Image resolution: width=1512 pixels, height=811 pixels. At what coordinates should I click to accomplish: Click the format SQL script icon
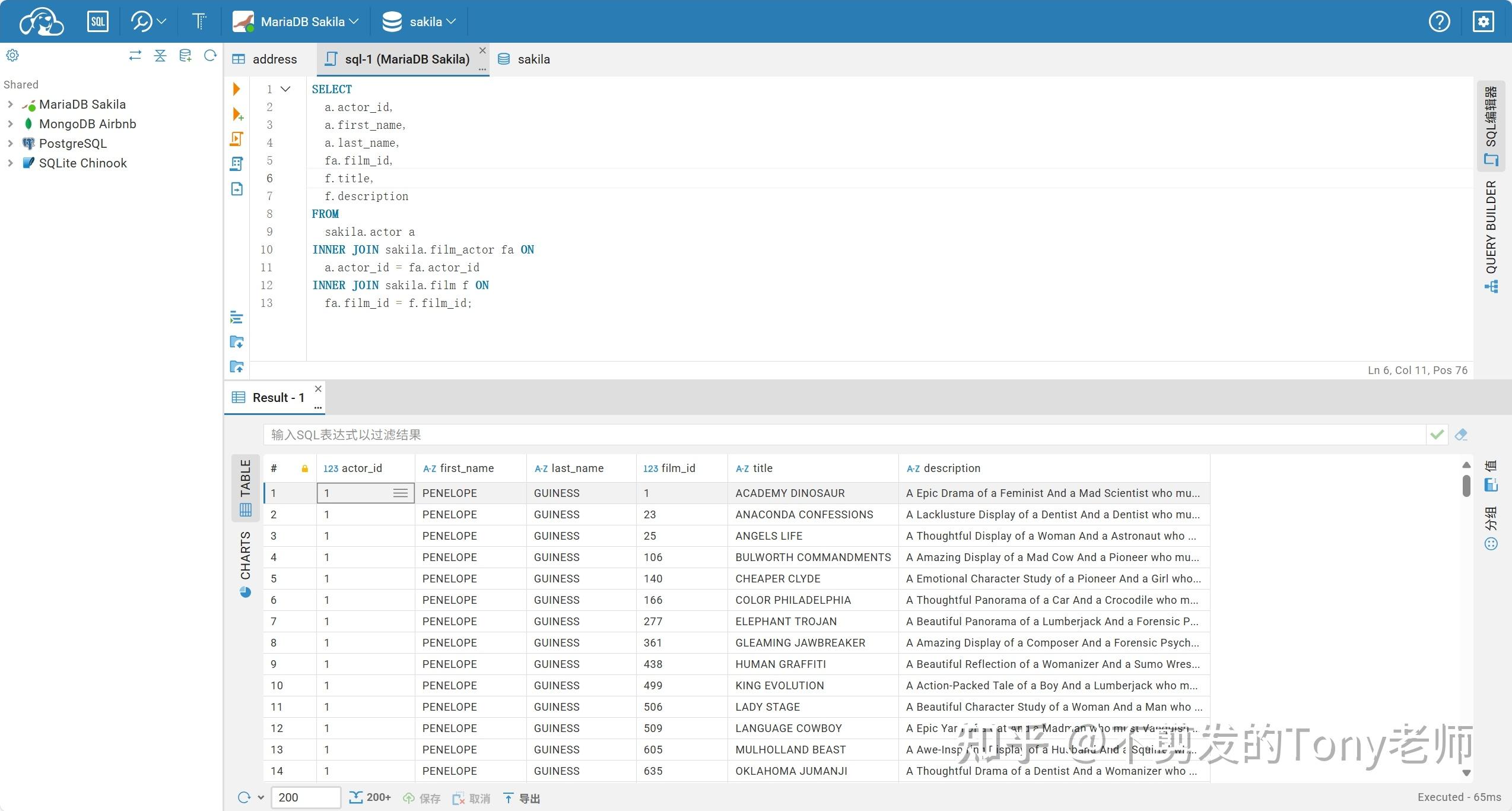click(x=236, y=318)
